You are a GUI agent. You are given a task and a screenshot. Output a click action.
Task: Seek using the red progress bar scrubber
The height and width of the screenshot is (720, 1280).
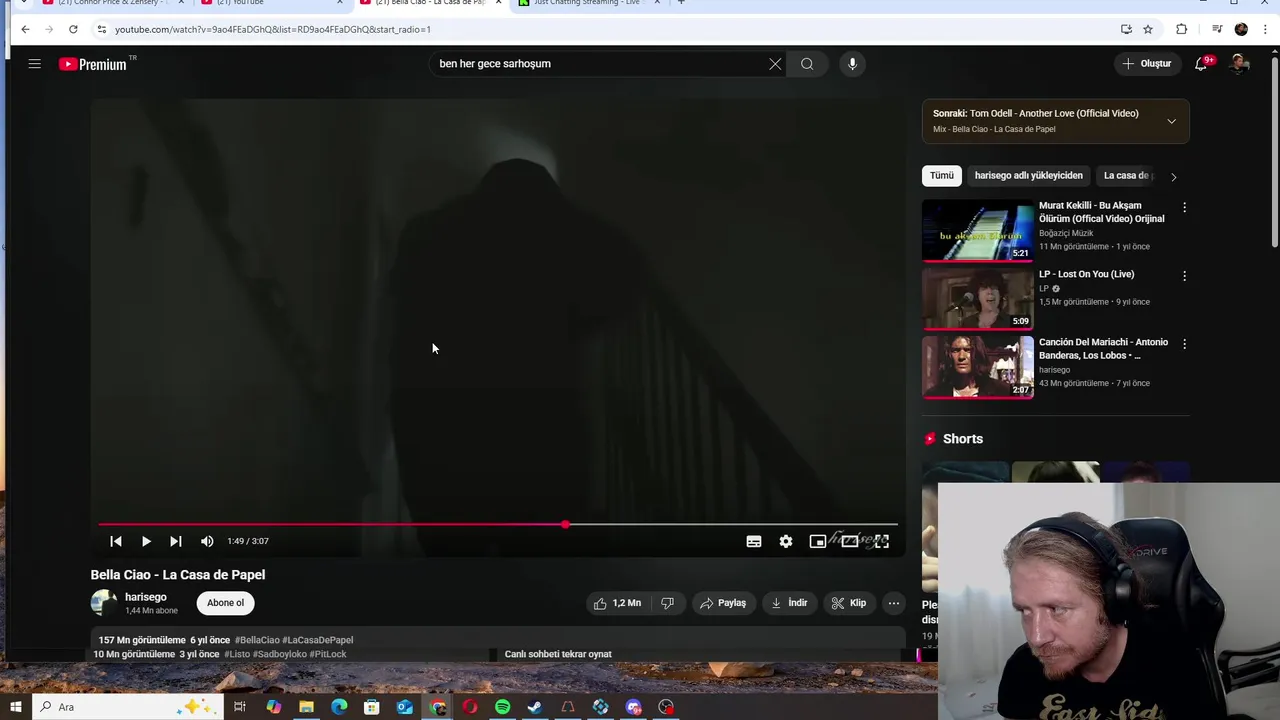(x=566, y=524)
